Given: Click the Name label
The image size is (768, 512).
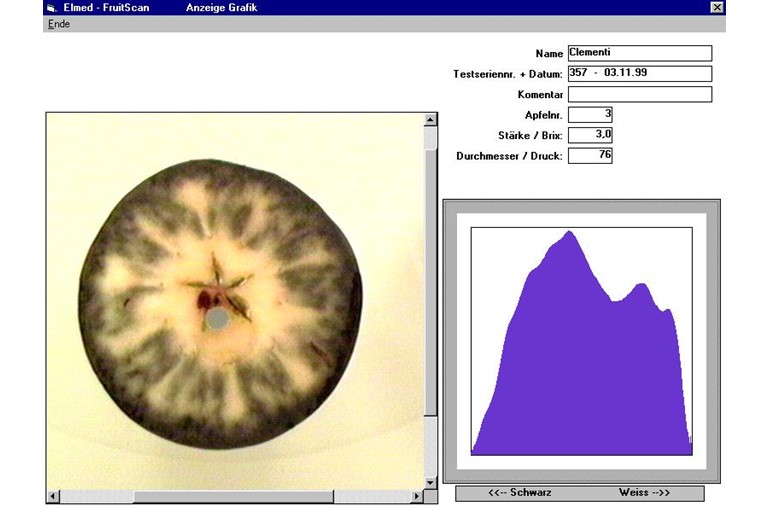Looking at the screenshot, I should (549, 53).
